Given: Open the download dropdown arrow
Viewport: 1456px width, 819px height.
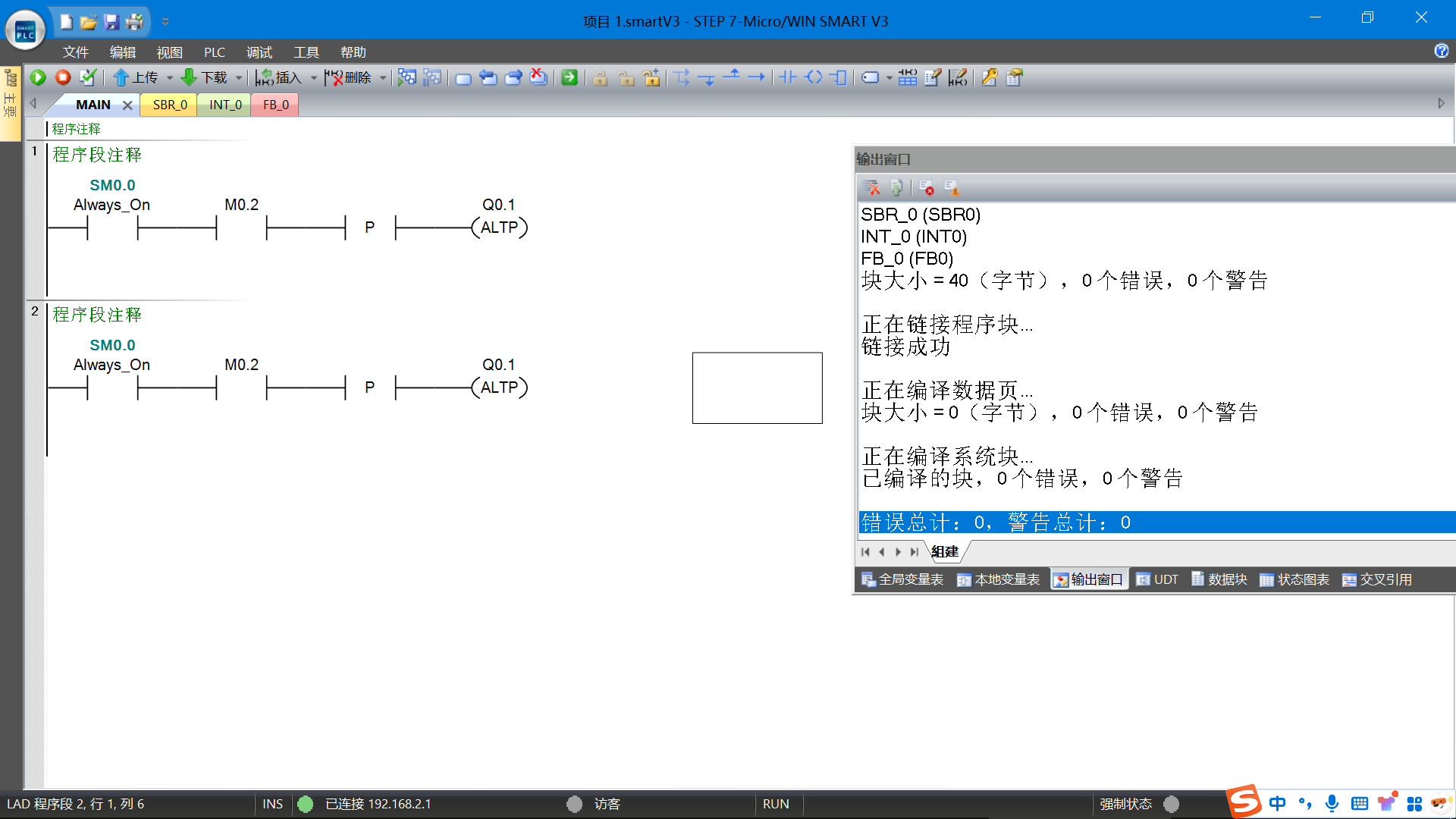Looking at the screenshot, I should coord(238,78).
